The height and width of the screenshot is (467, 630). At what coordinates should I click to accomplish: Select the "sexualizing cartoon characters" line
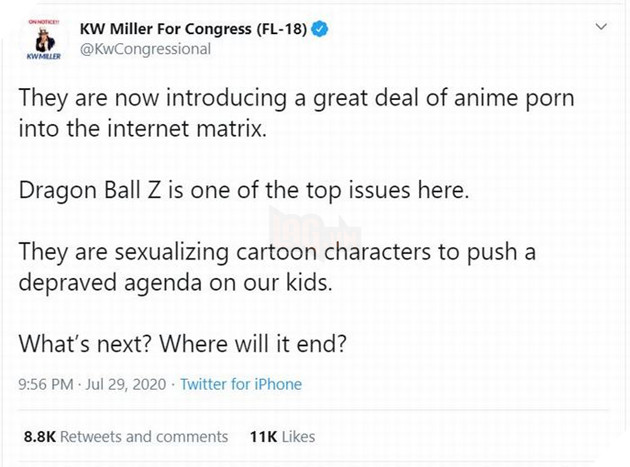click(x=277, y=252)
